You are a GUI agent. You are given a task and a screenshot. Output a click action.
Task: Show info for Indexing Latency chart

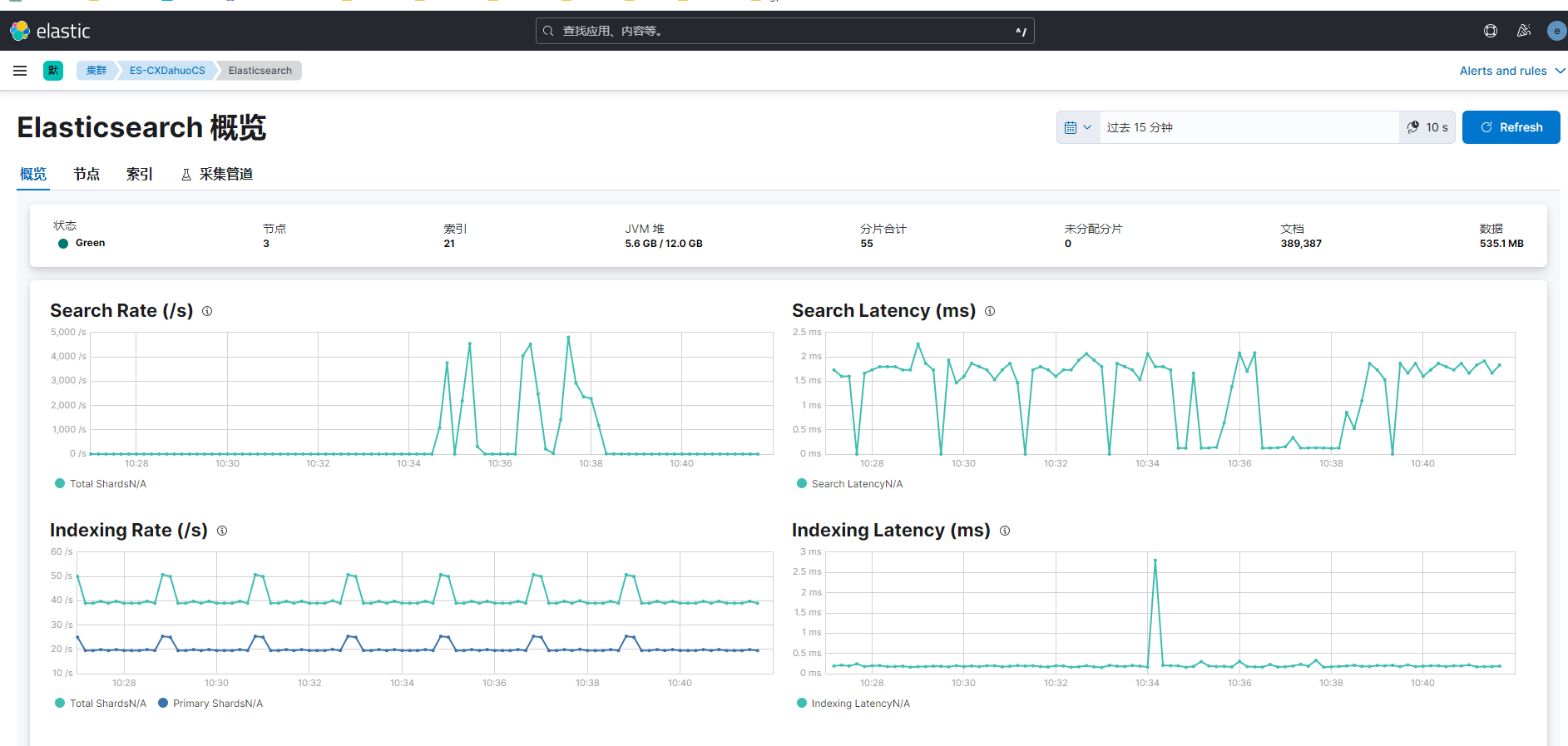click(x=1005, y=531)
